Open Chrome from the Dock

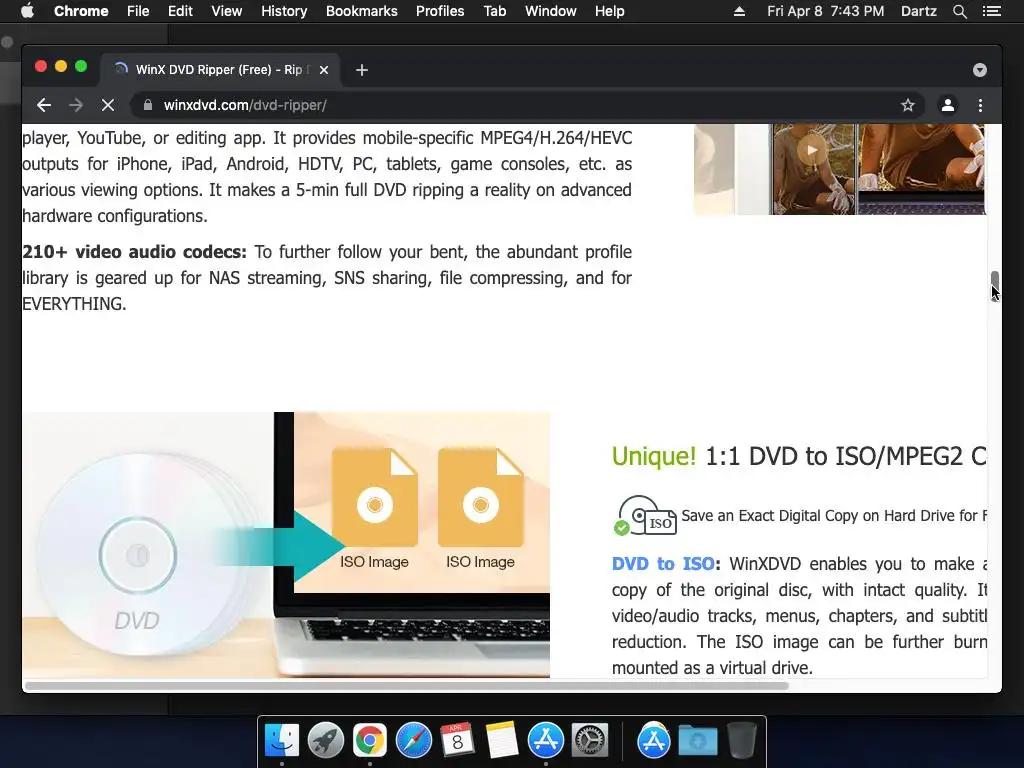(370, 741)
